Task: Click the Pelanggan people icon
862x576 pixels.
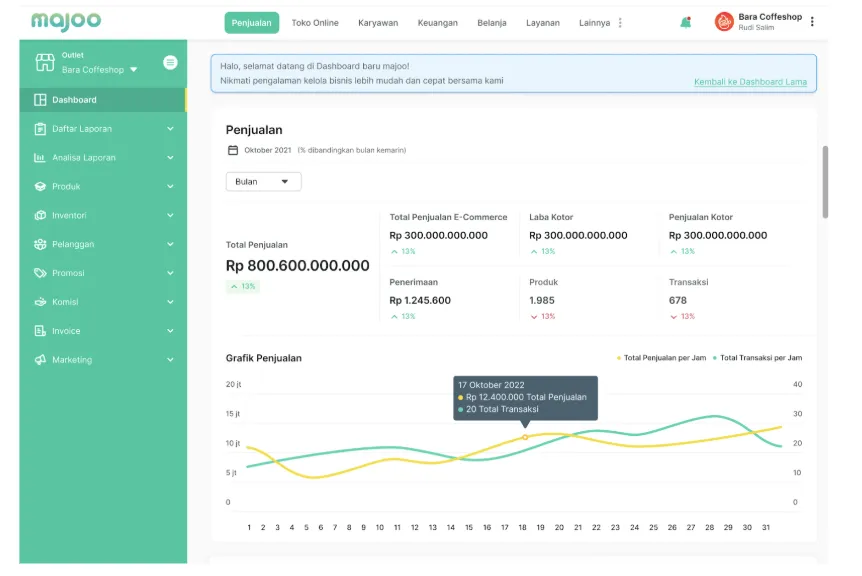Action: tap(40, 245)
